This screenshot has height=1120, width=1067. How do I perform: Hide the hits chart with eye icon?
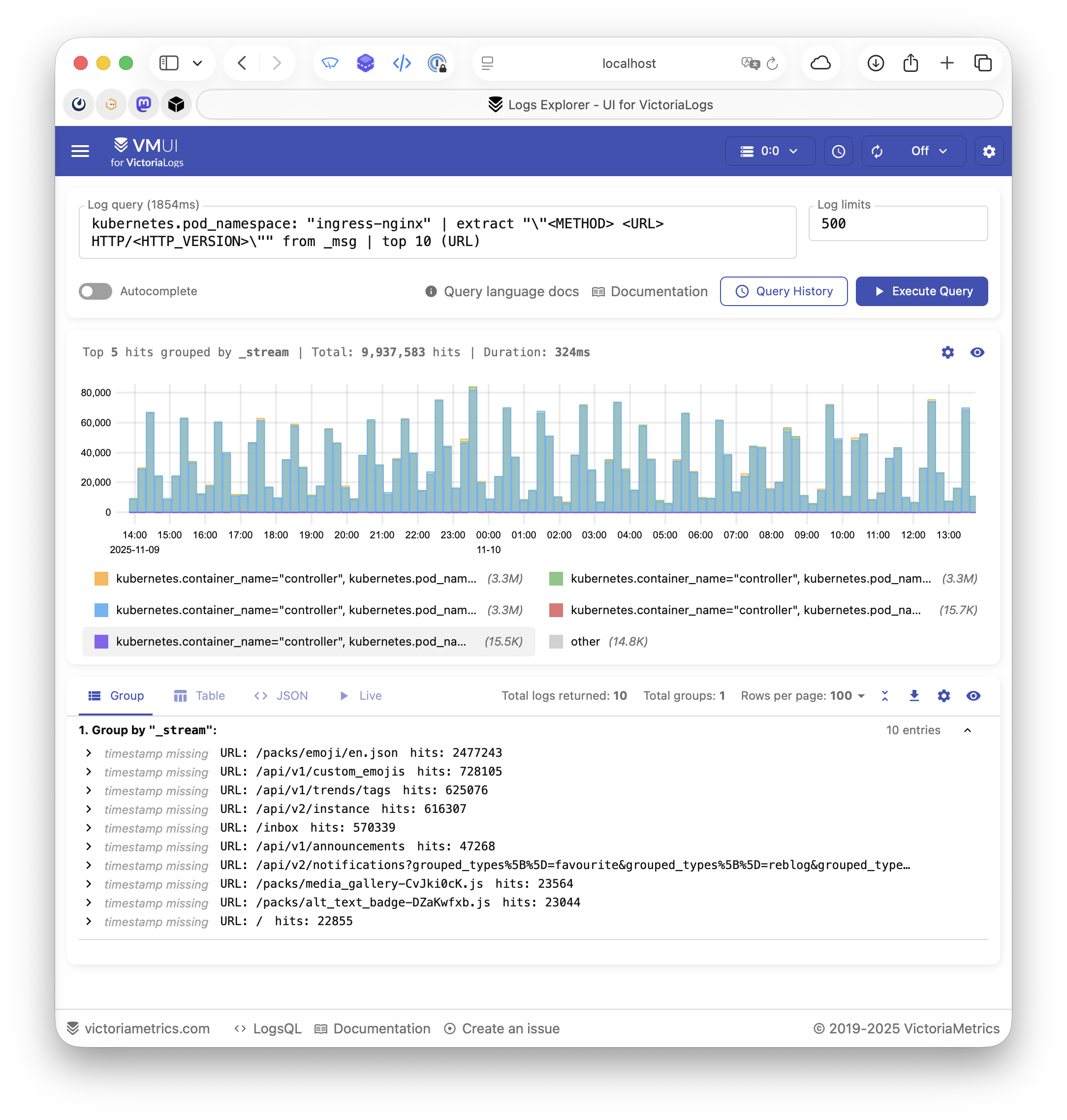pyautogui.click(x=977, y=352)
